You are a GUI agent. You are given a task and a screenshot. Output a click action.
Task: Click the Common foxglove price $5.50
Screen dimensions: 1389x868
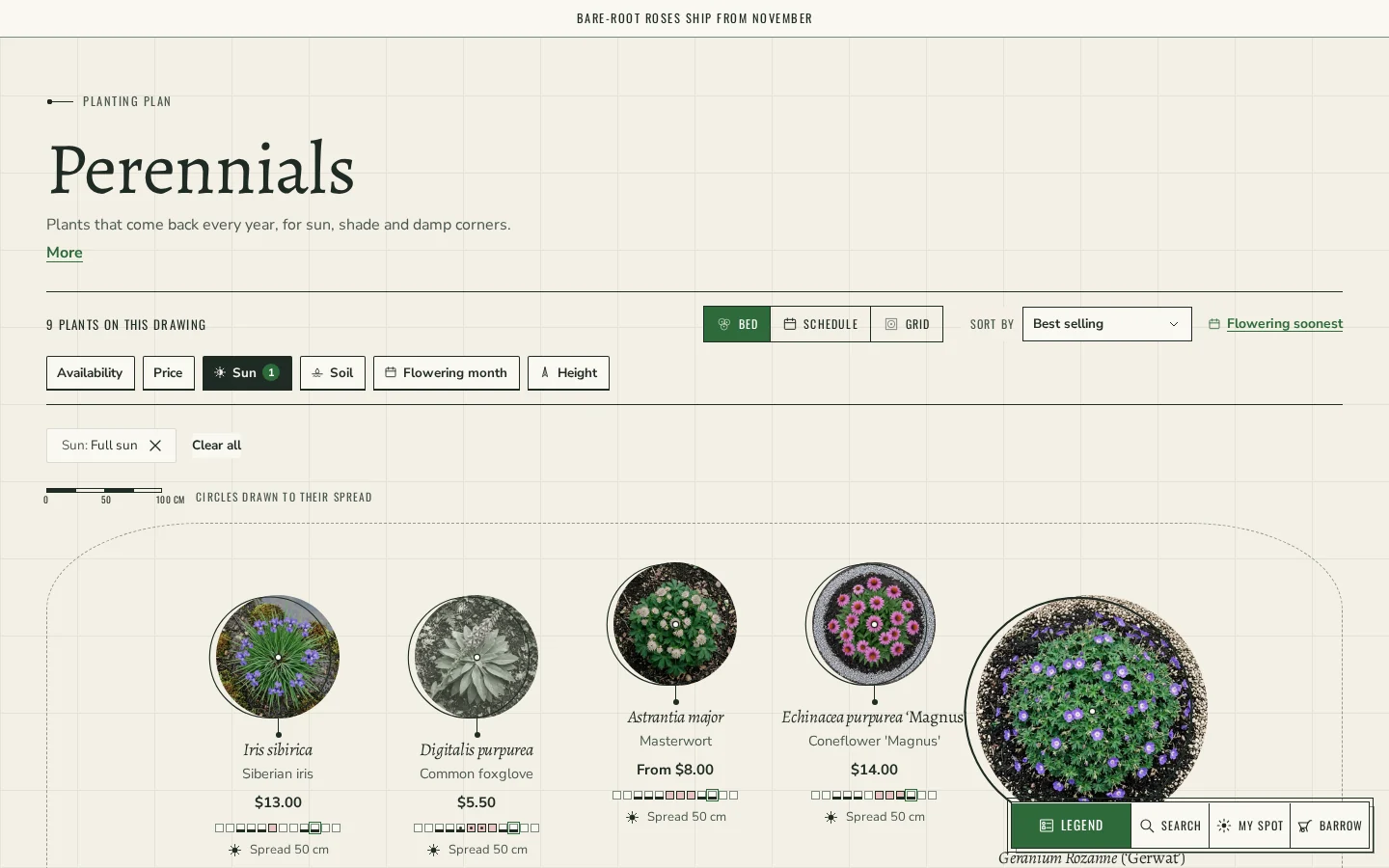[477, 802]
